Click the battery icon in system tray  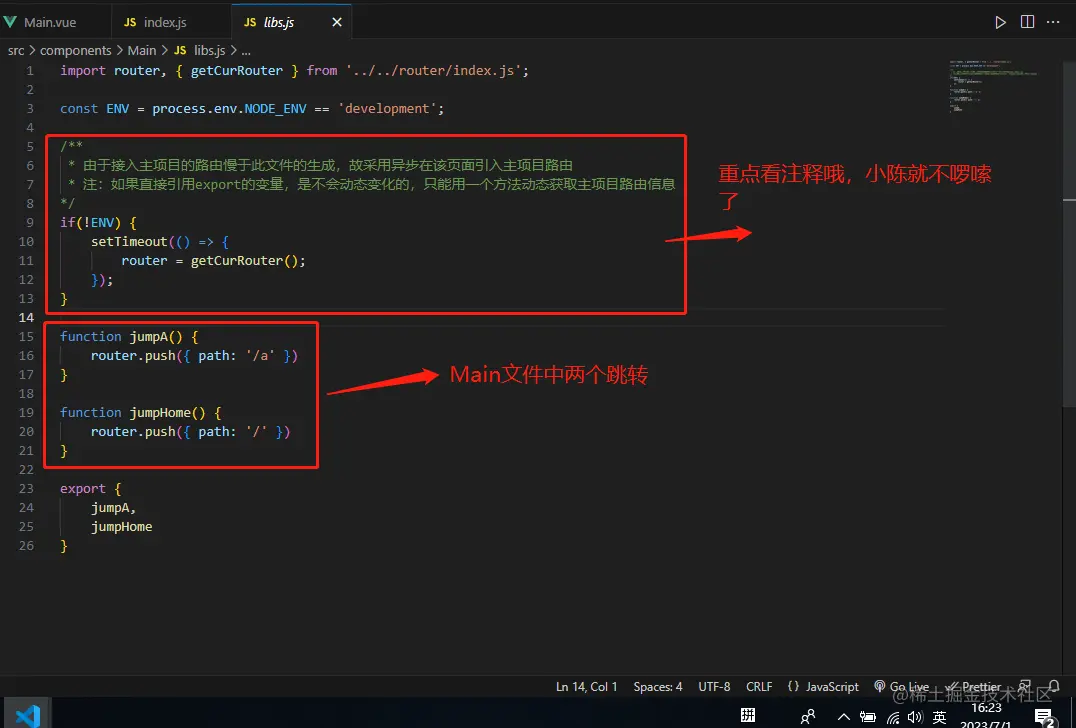point(867,717)
